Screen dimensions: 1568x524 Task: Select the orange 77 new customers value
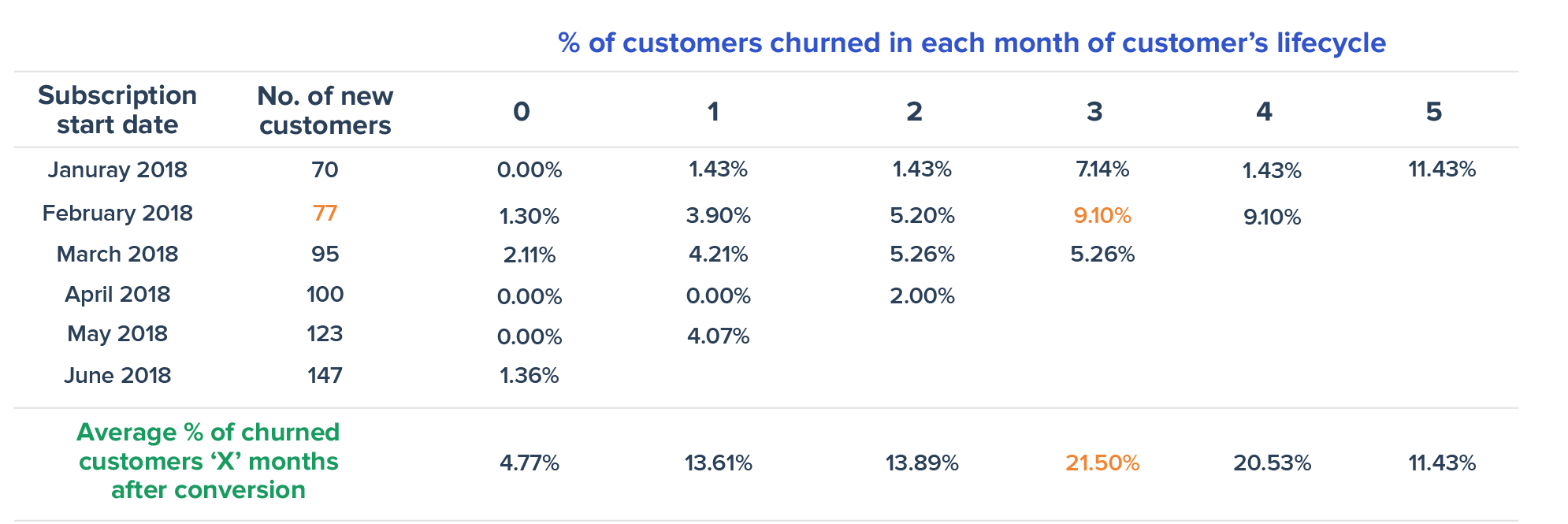pyautogui.click(x=325, y=214)
